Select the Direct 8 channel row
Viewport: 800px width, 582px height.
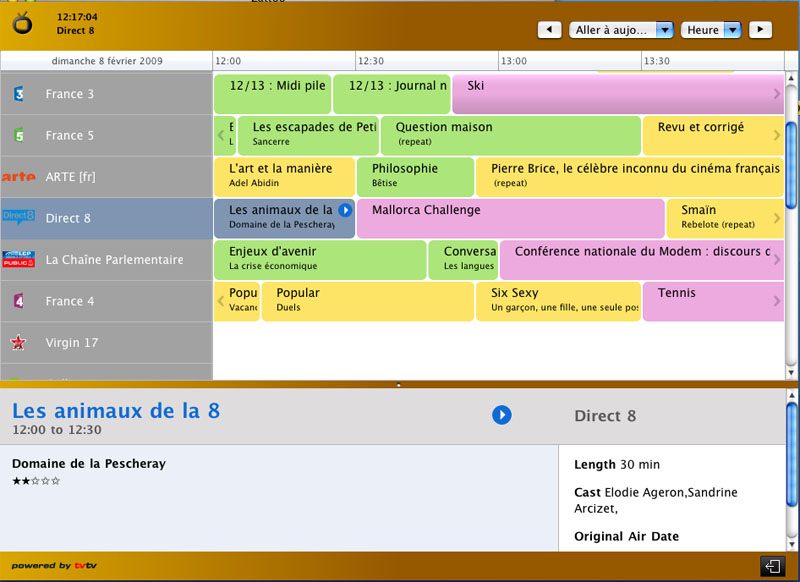point(107,218)
